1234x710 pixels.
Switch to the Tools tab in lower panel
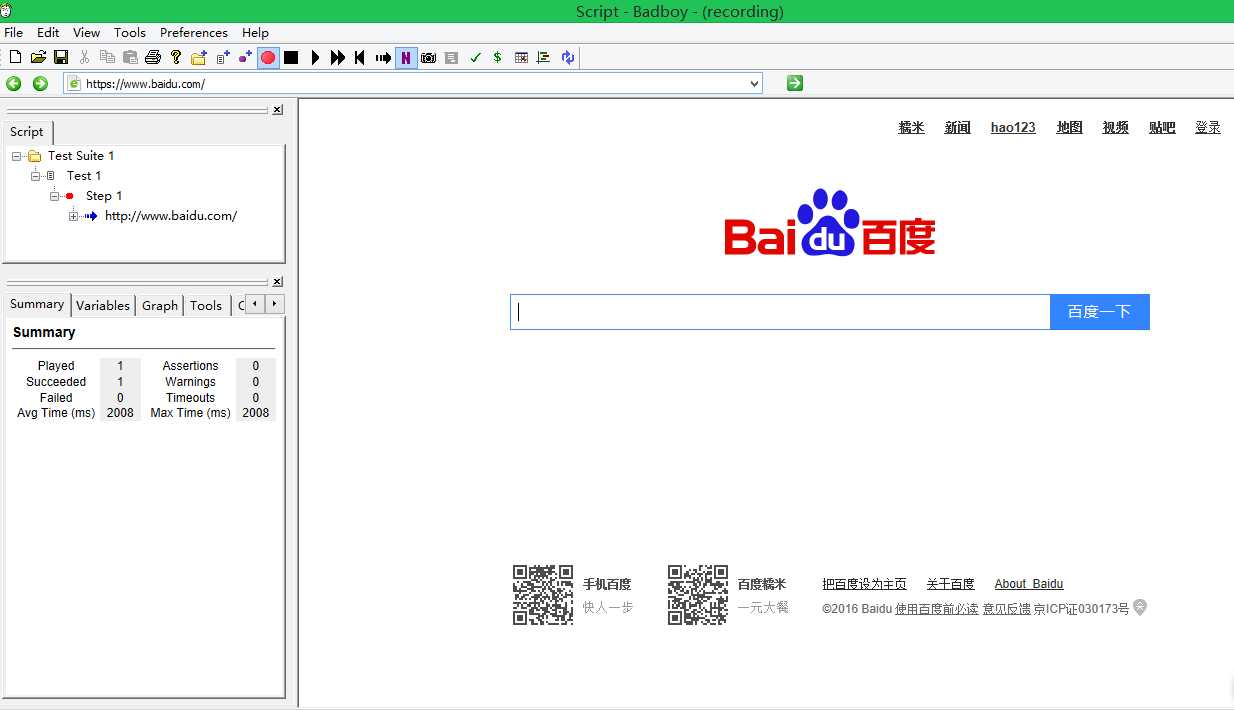click(x=206, y=306)
